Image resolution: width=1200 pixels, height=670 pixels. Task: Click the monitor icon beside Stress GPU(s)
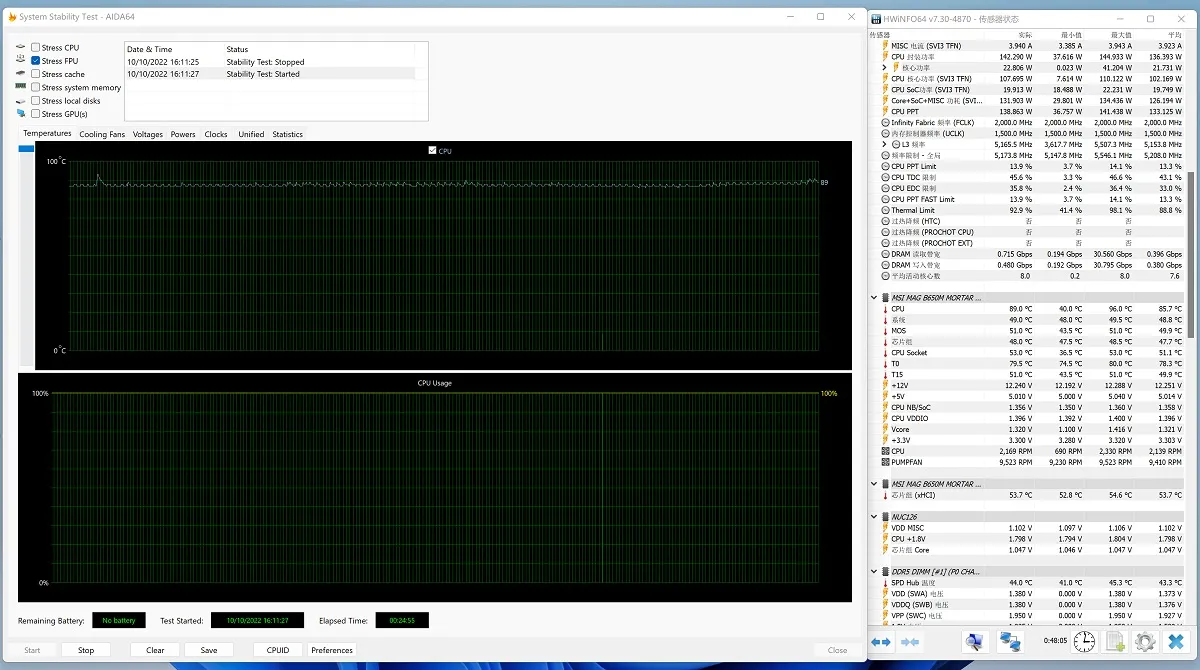tap(21, 113)
